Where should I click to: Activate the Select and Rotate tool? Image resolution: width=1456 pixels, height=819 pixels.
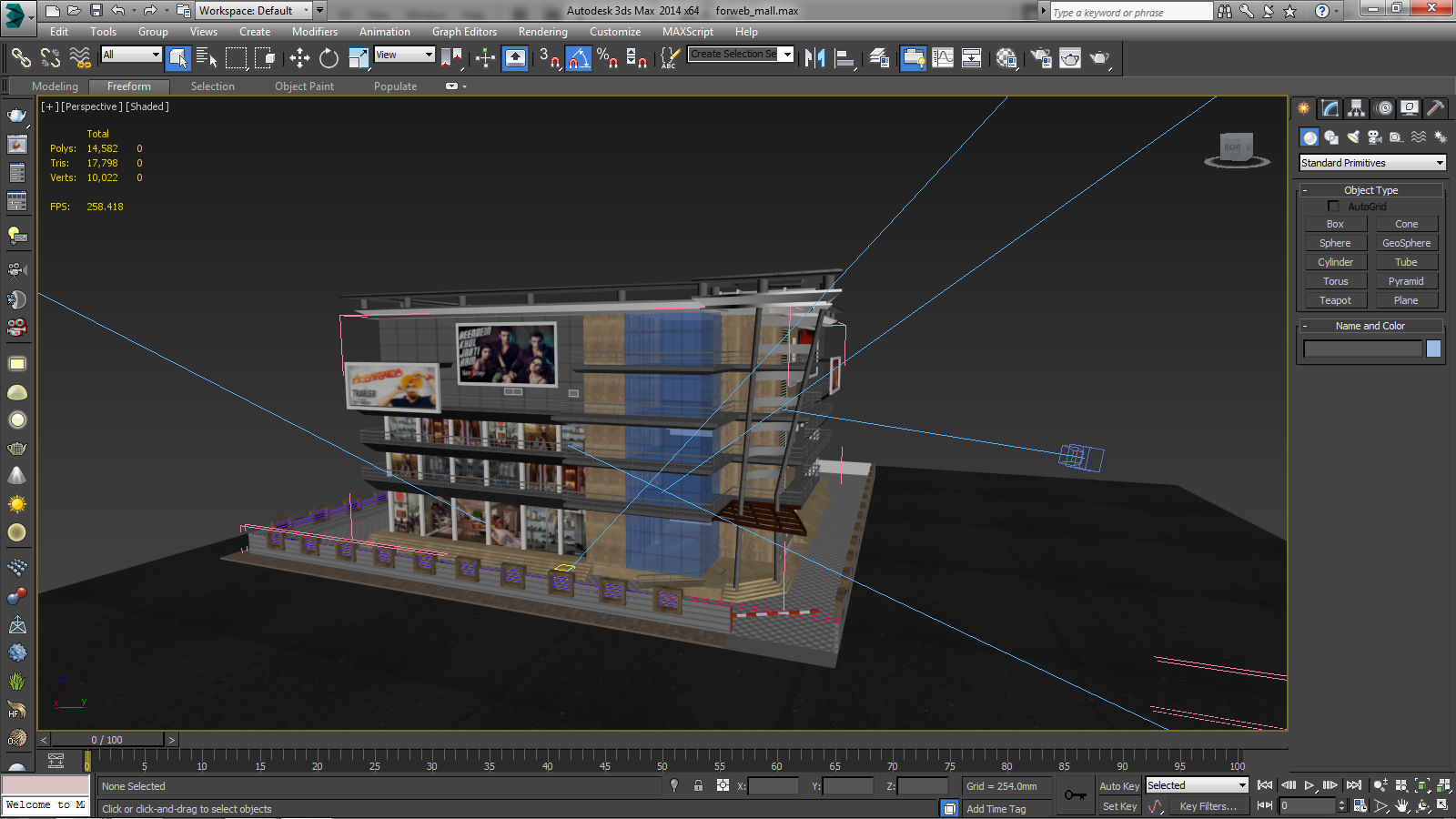329,57
